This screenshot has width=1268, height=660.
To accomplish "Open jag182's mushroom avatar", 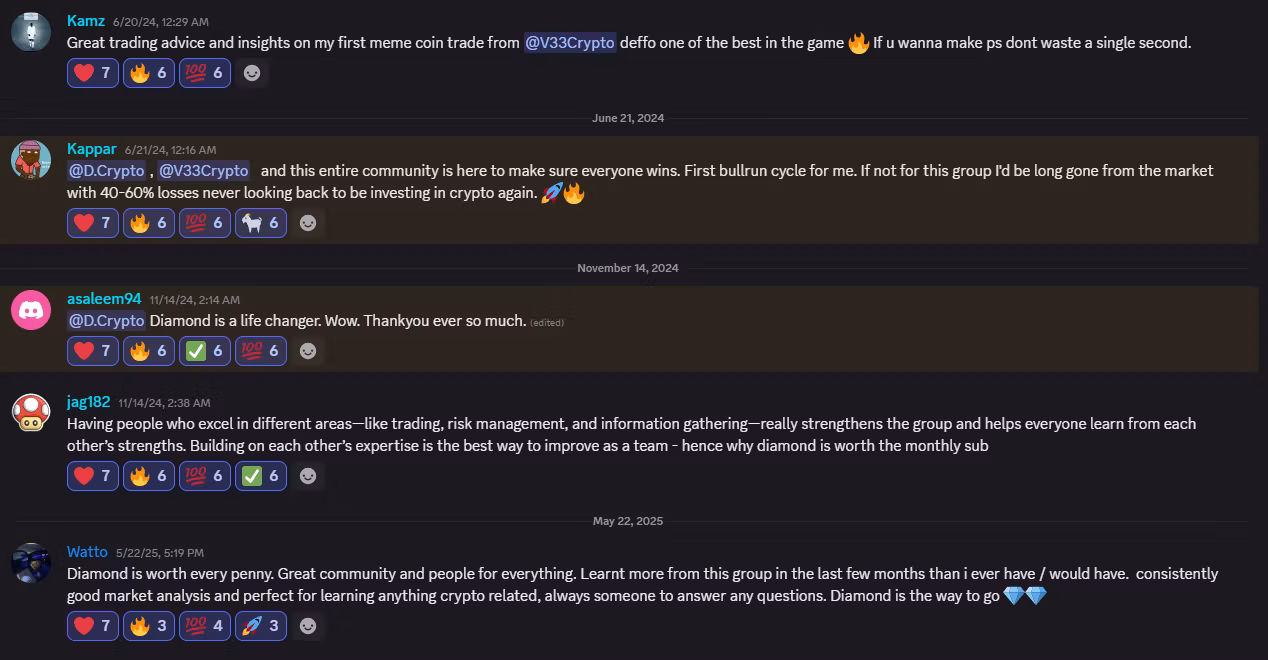I will click(x=31, y=412).
